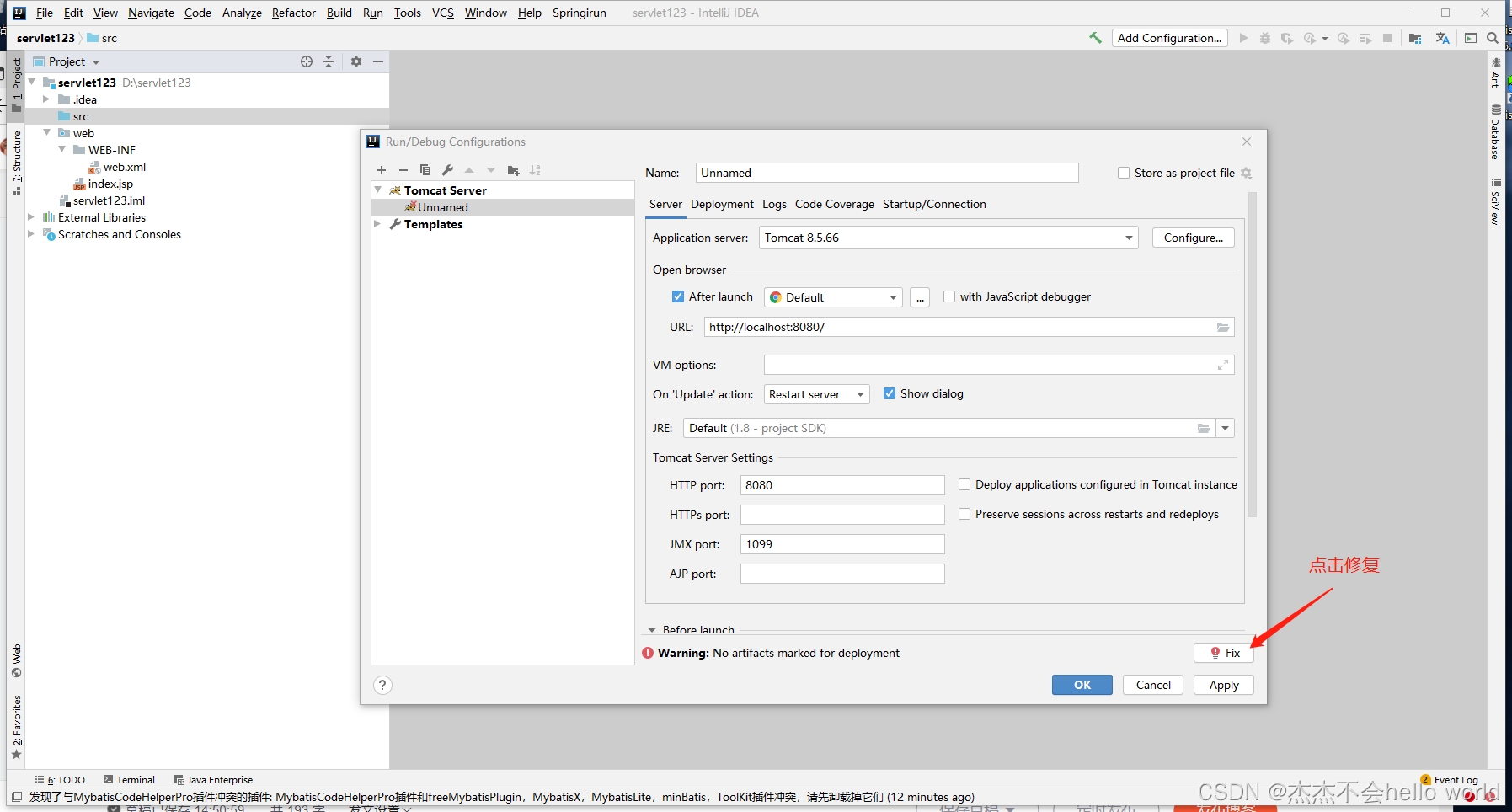Open Event Log in status bar

pos(1450,780)
